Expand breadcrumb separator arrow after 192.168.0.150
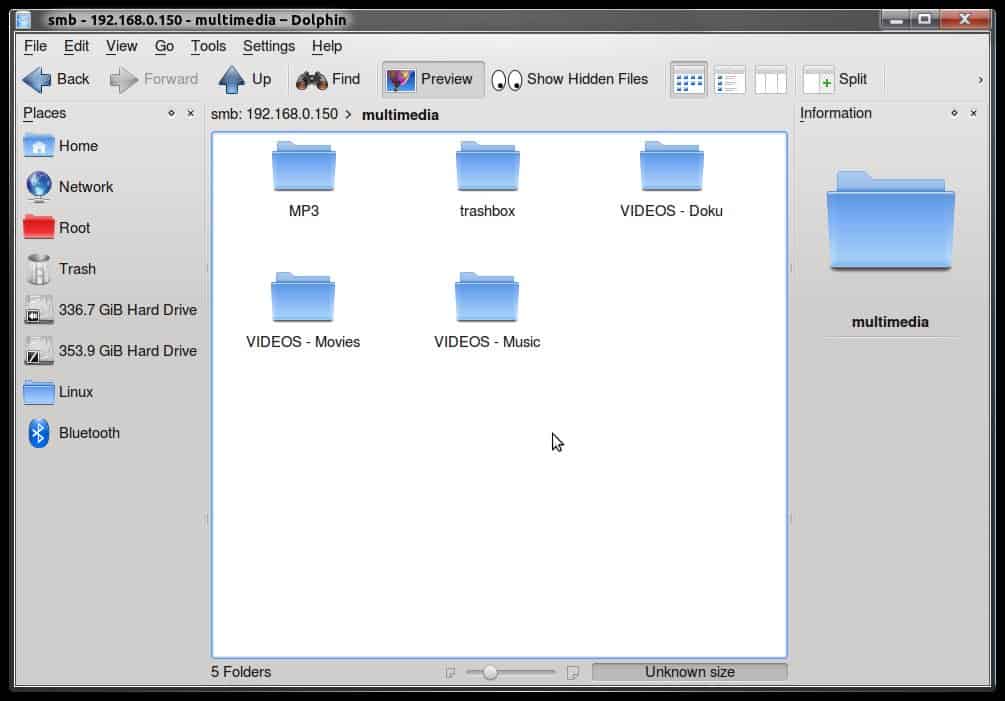Screen dimensions: 1005x701 (x=348, y=115)
